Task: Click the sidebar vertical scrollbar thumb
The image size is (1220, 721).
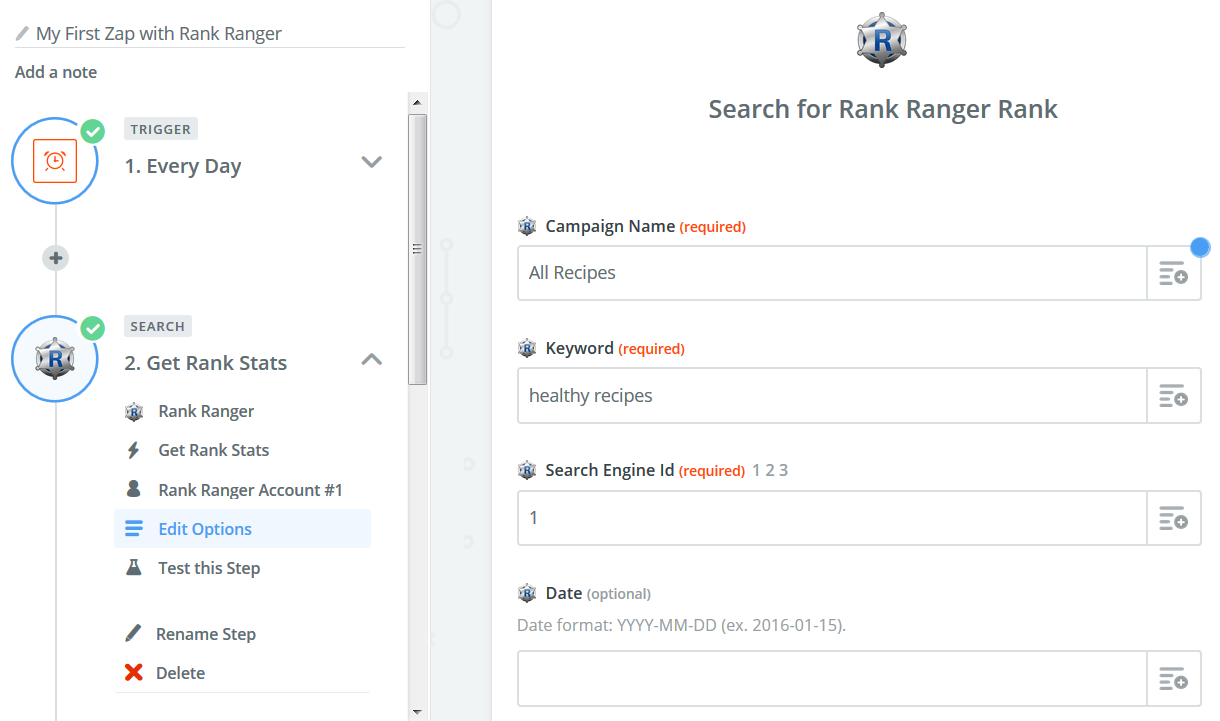Action: pos(418,249)
